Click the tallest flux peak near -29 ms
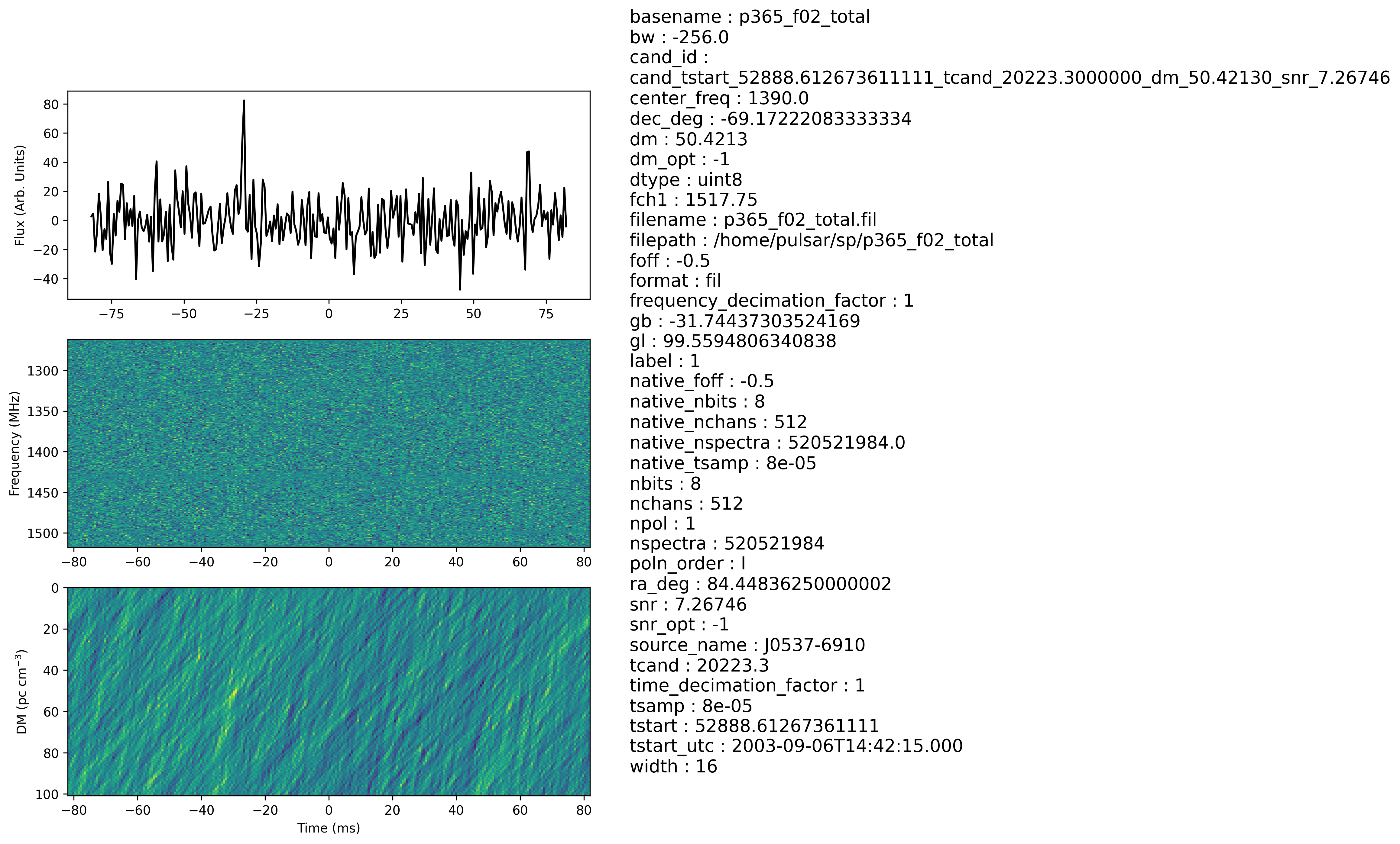 pos(244,102)
